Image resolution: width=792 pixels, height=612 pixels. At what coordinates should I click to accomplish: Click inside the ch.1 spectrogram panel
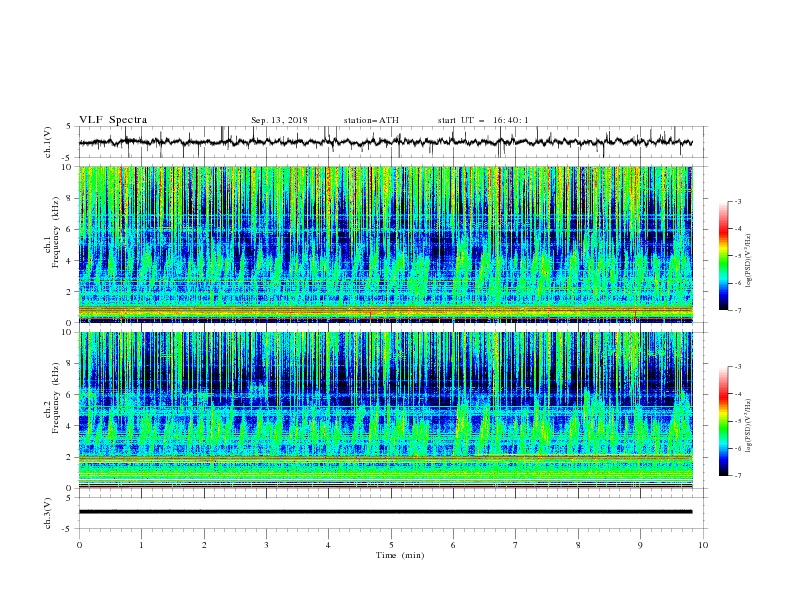[x=385, y=244]
